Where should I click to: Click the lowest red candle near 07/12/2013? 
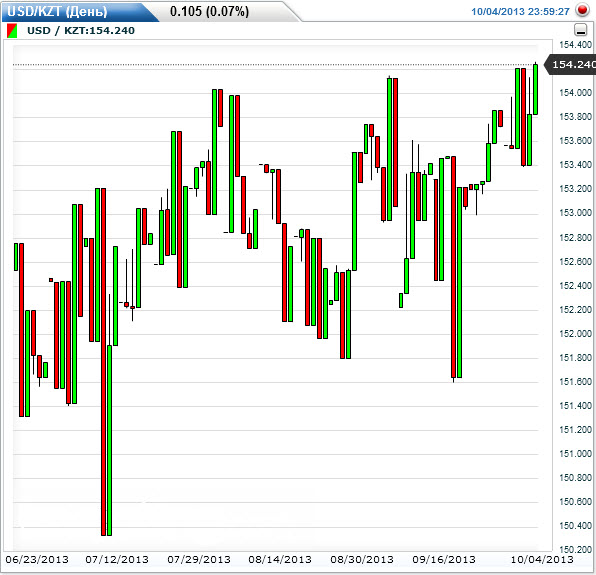pyautogui.click(x=103, y=362)
